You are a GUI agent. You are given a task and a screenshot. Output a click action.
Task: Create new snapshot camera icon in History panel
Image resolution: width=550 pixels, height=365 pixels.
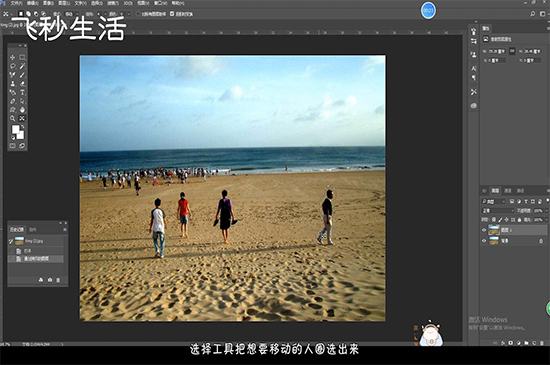50,280
